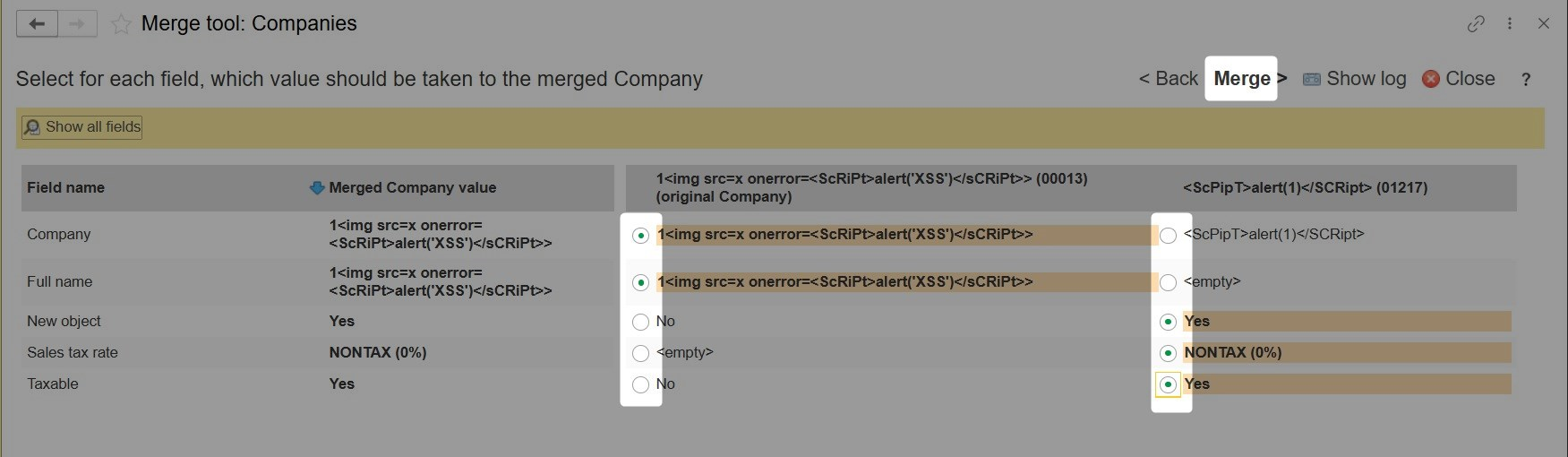Screen dimensions: 1568x457
Task: Click Show all fields magnifier button
Action: [82, 127]
